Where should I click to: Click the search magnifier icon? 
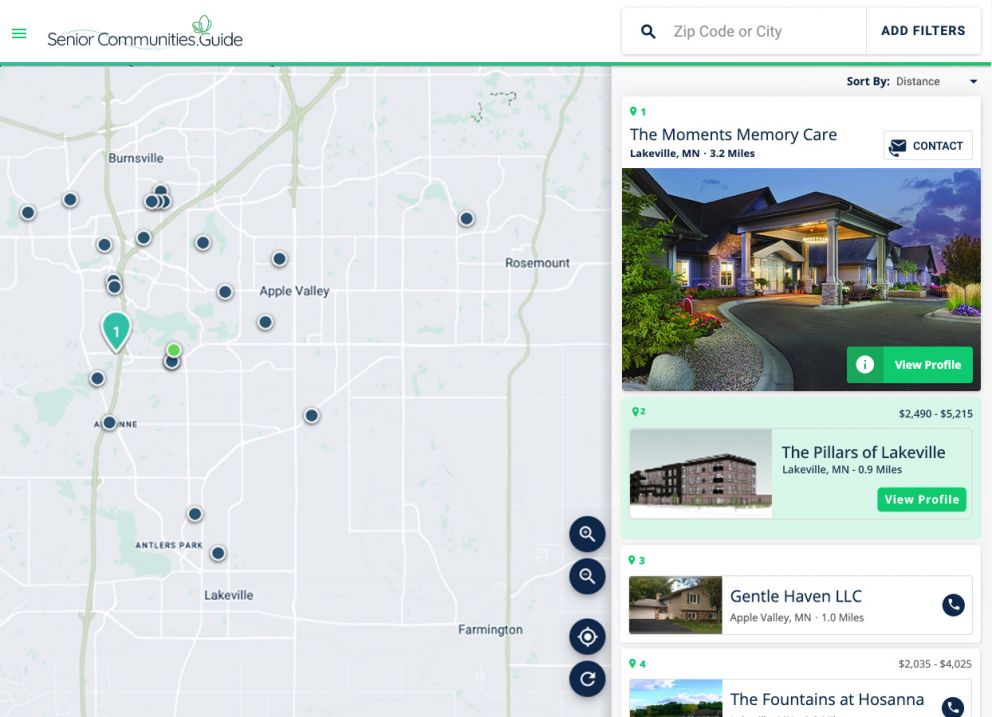click(648, 31)
